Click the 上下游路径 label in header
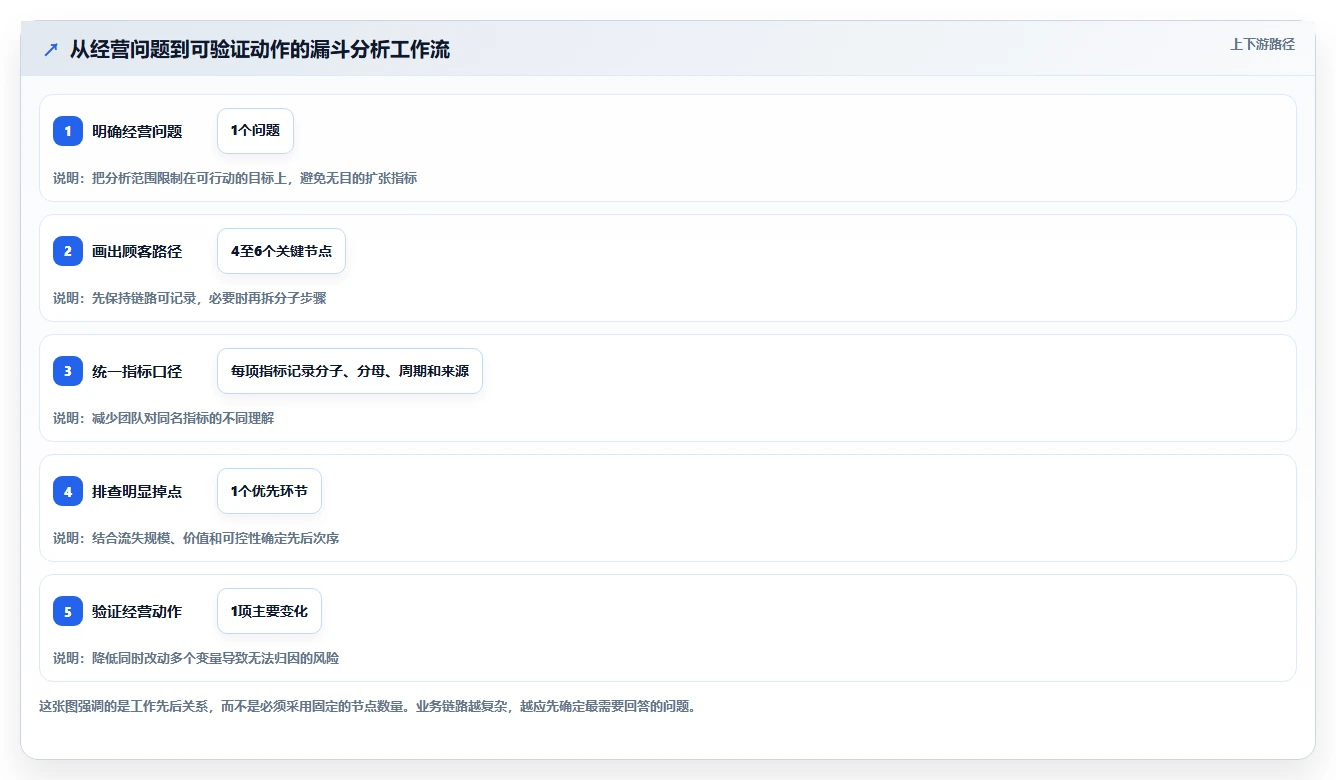The width and height of the screenshot is (1336, 780). pos(1262,44)
